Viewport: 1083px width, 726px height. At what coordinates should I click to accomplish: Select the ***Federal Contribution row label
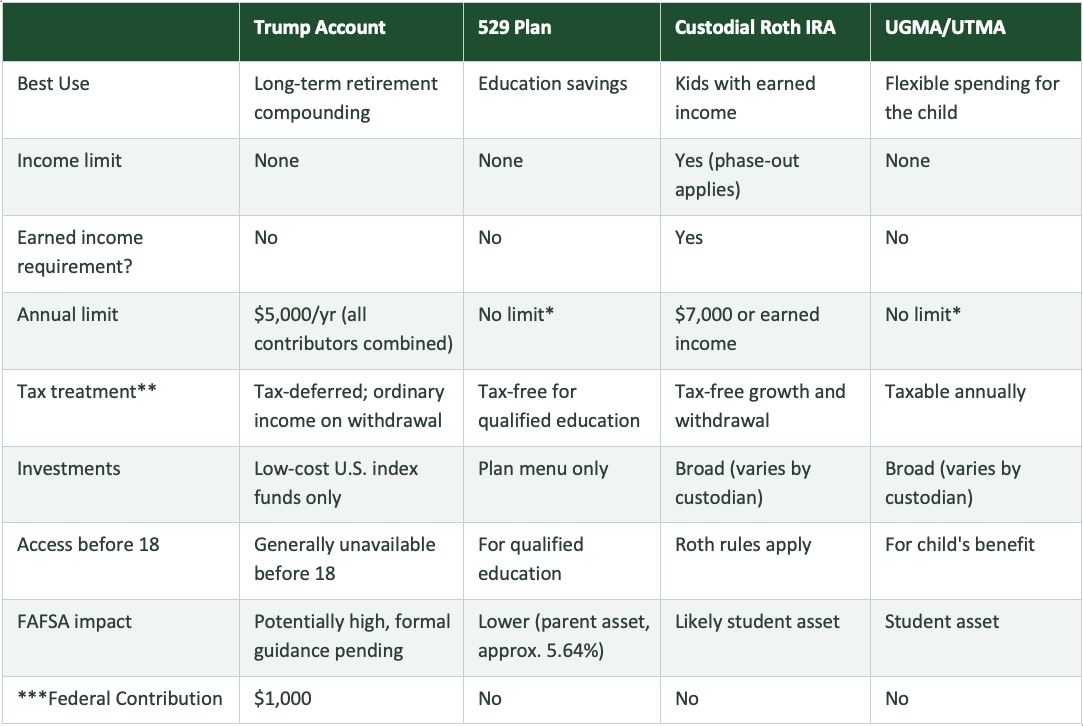point(119,699)
